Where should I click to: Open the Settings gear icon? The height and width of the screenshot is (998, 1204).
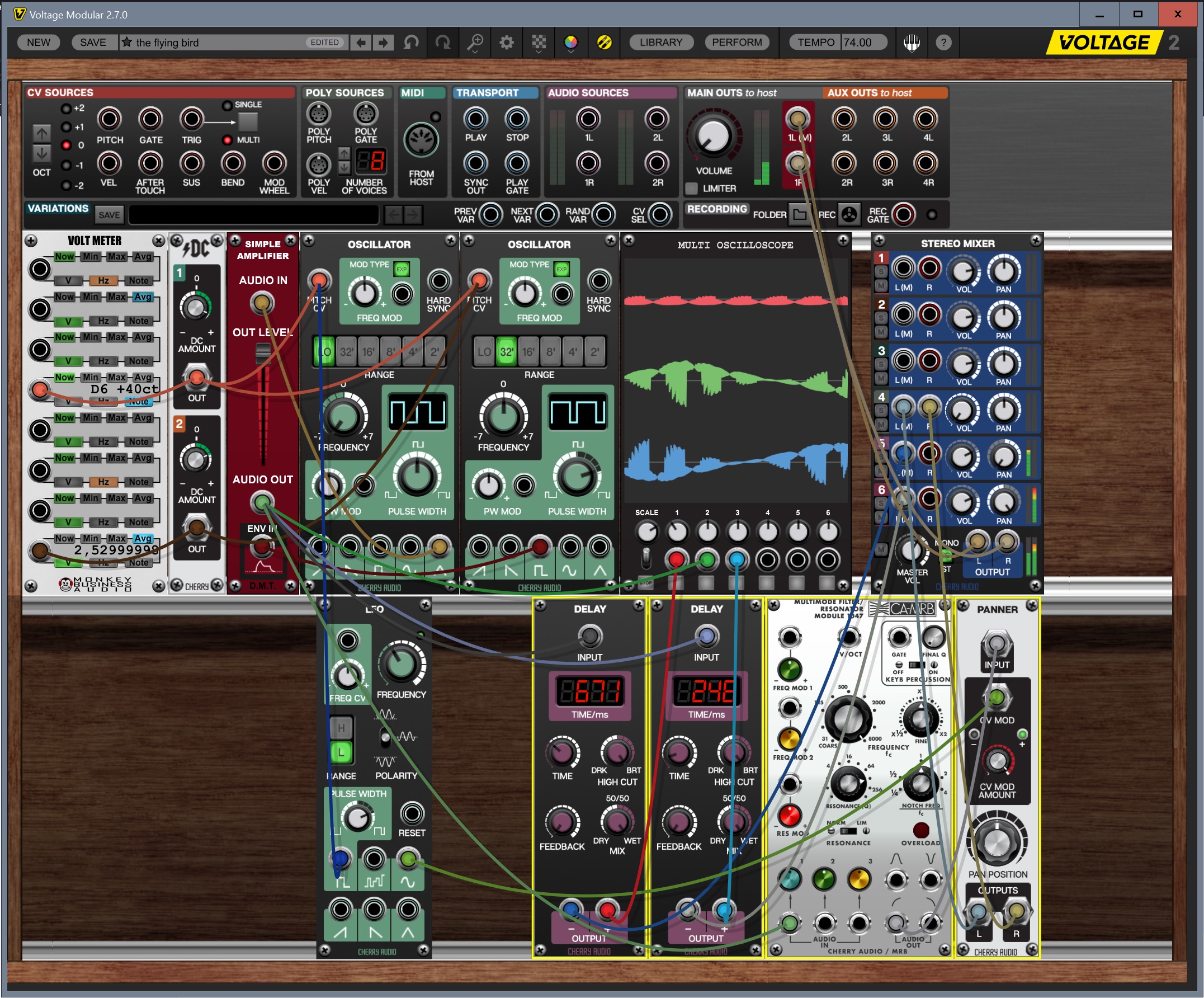(x=507, y=43)
